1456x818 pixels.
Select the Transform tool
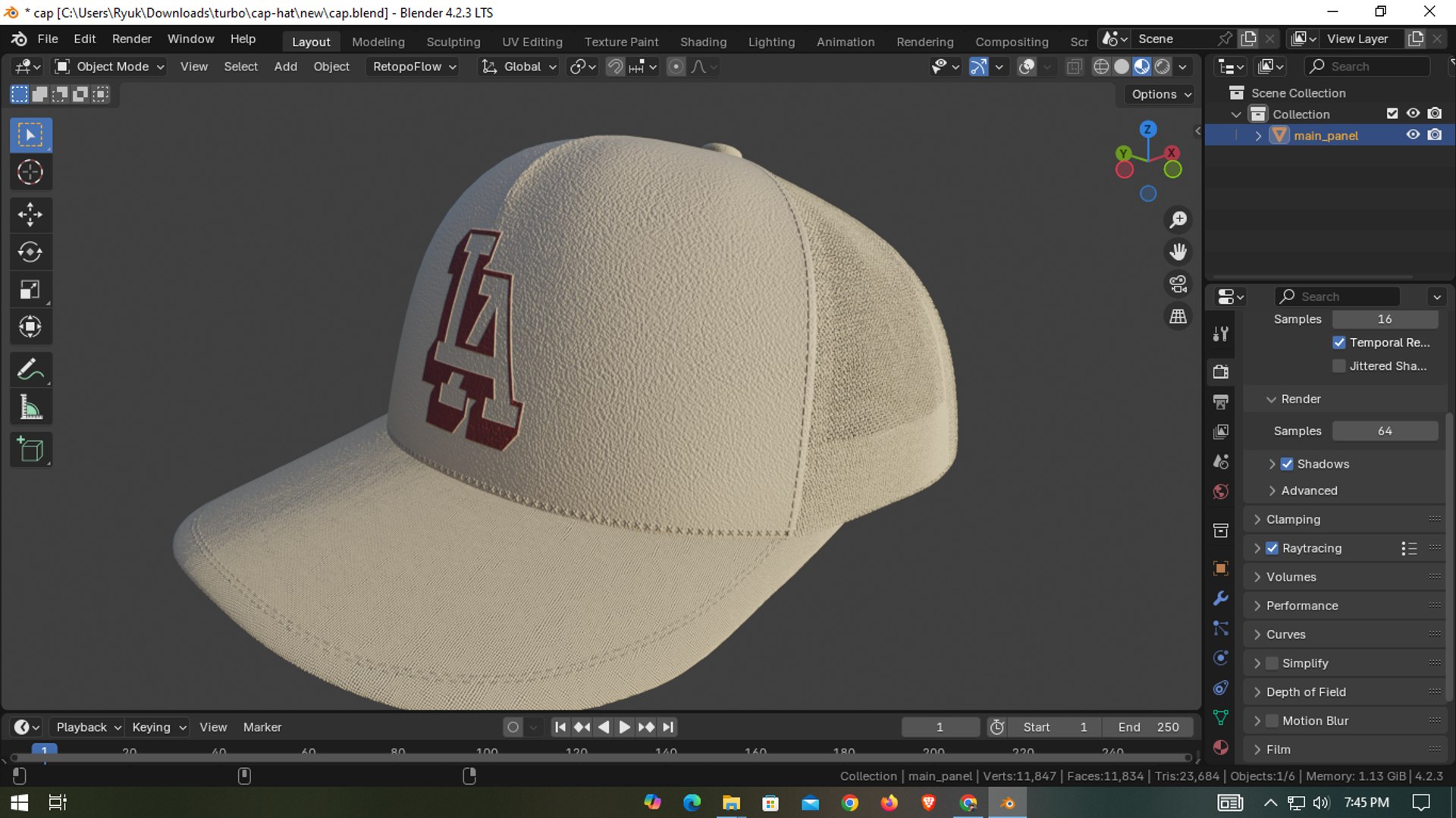(x=30, y=328)
